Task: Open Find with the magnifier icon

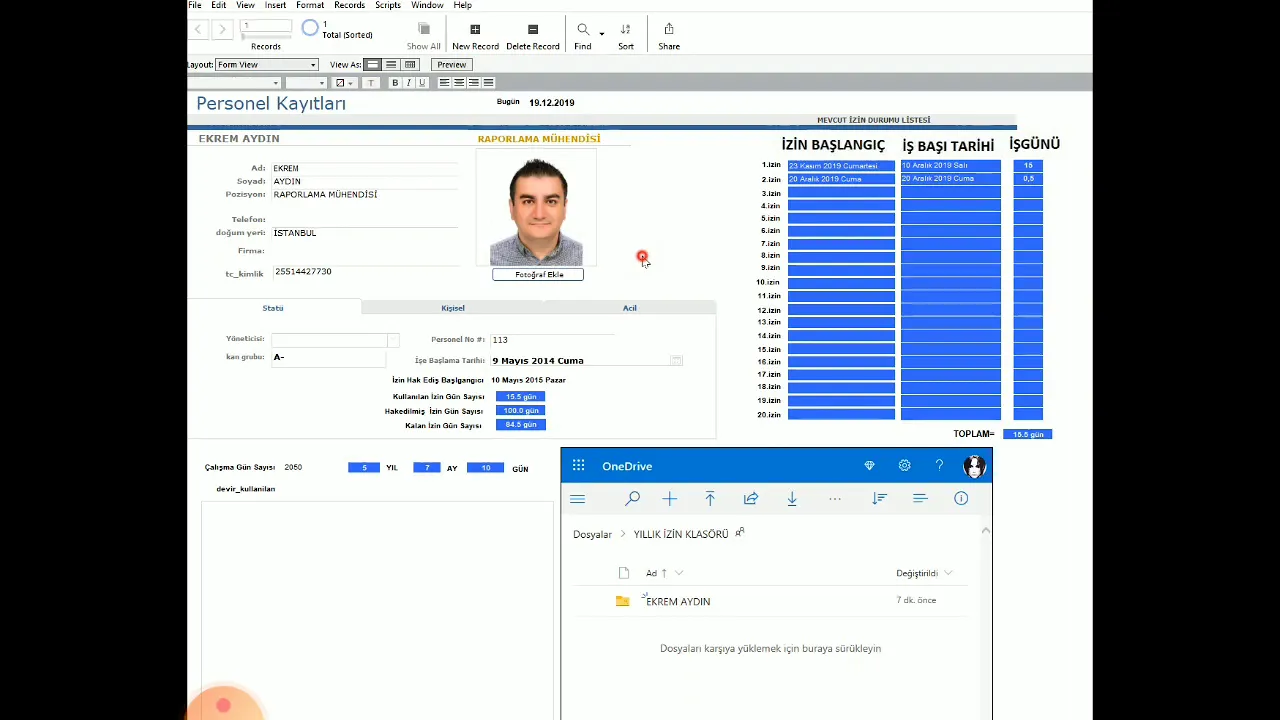Action: [x=583, y=29]
